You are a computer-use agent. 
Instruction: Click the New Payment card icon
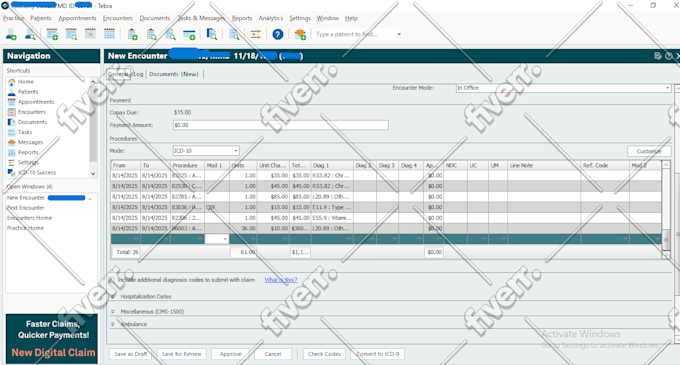coord(189,34)
